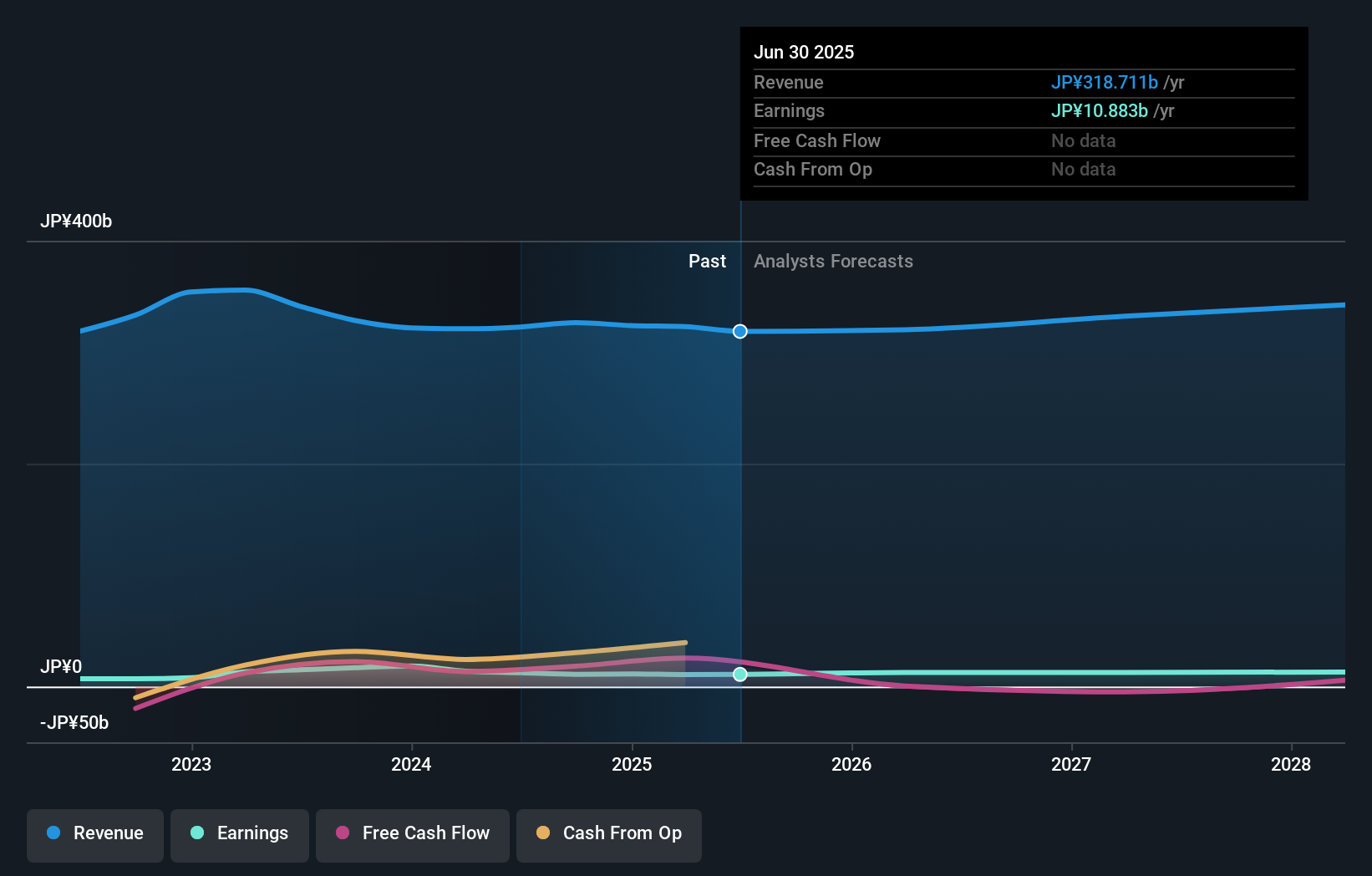
Task: Collapse the Free Cash Flow legend entry
Action: pos(412,833)
